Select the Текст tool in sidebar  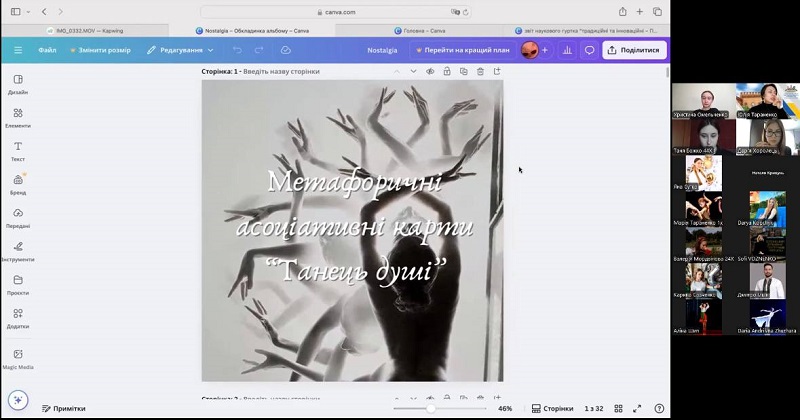[18, 151]
